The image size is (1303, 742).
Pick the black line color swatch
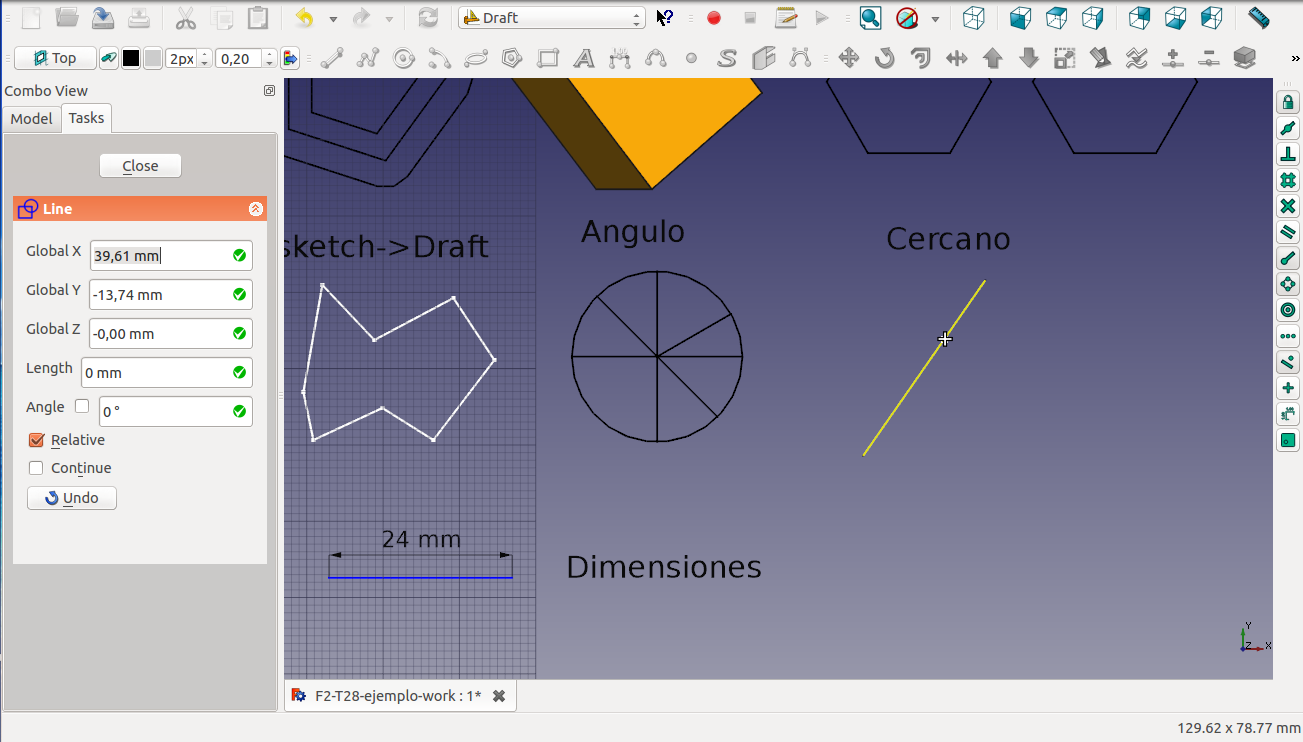(131, 59)
